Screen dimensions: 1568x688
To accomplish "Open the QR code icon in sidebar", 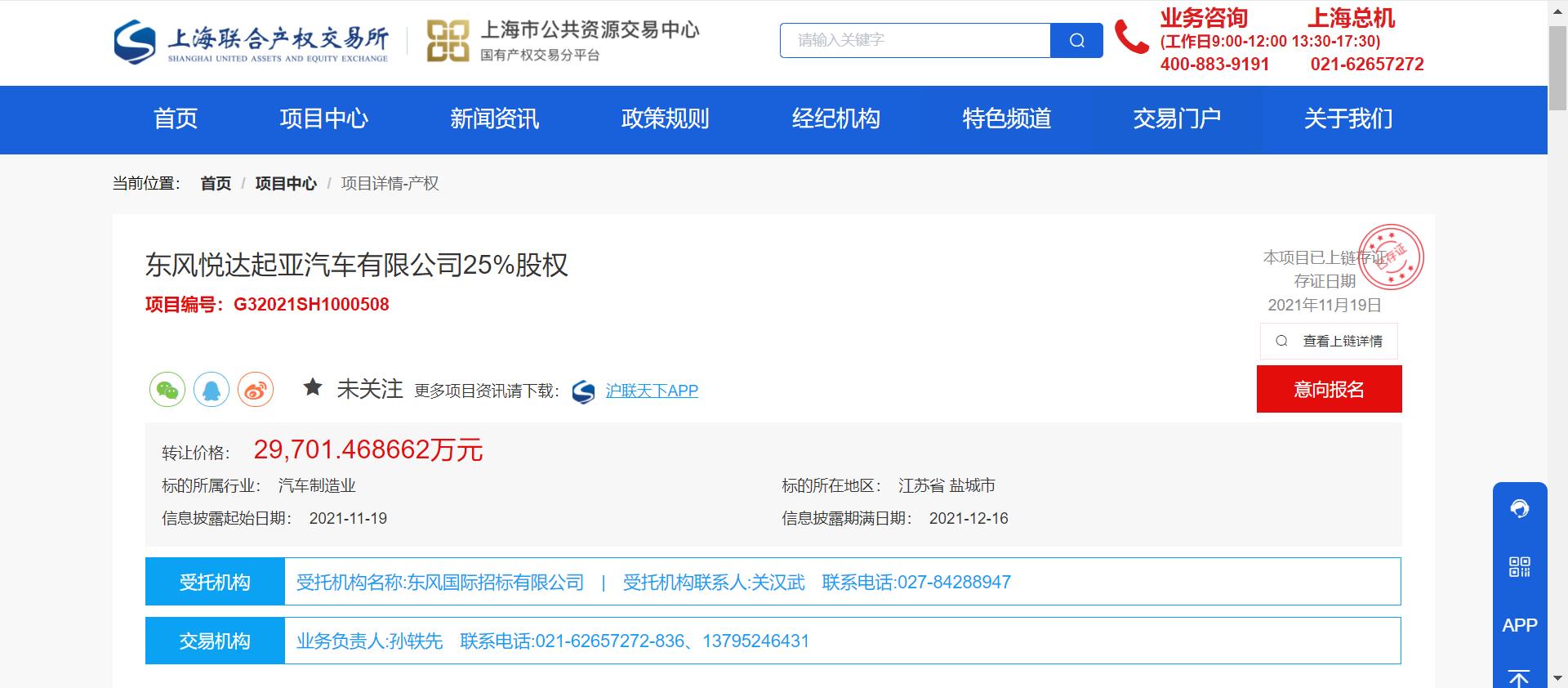I will [x=1519, y=567].
